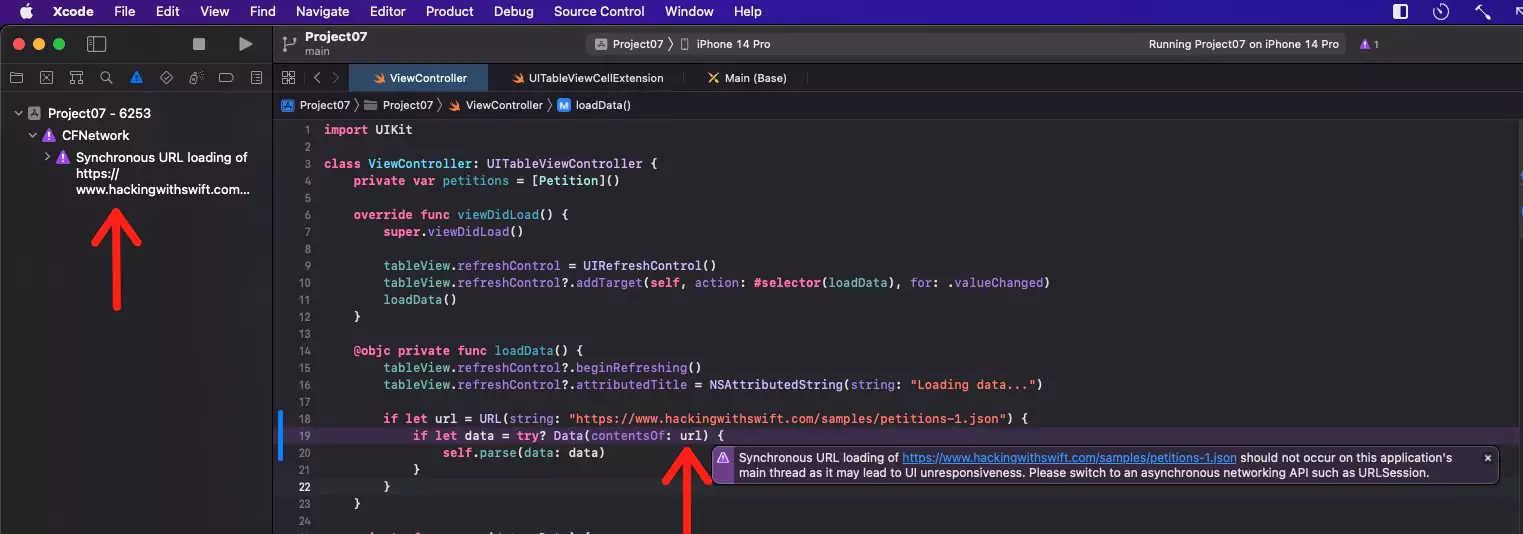Open the Edit menu

coord(168,11)
